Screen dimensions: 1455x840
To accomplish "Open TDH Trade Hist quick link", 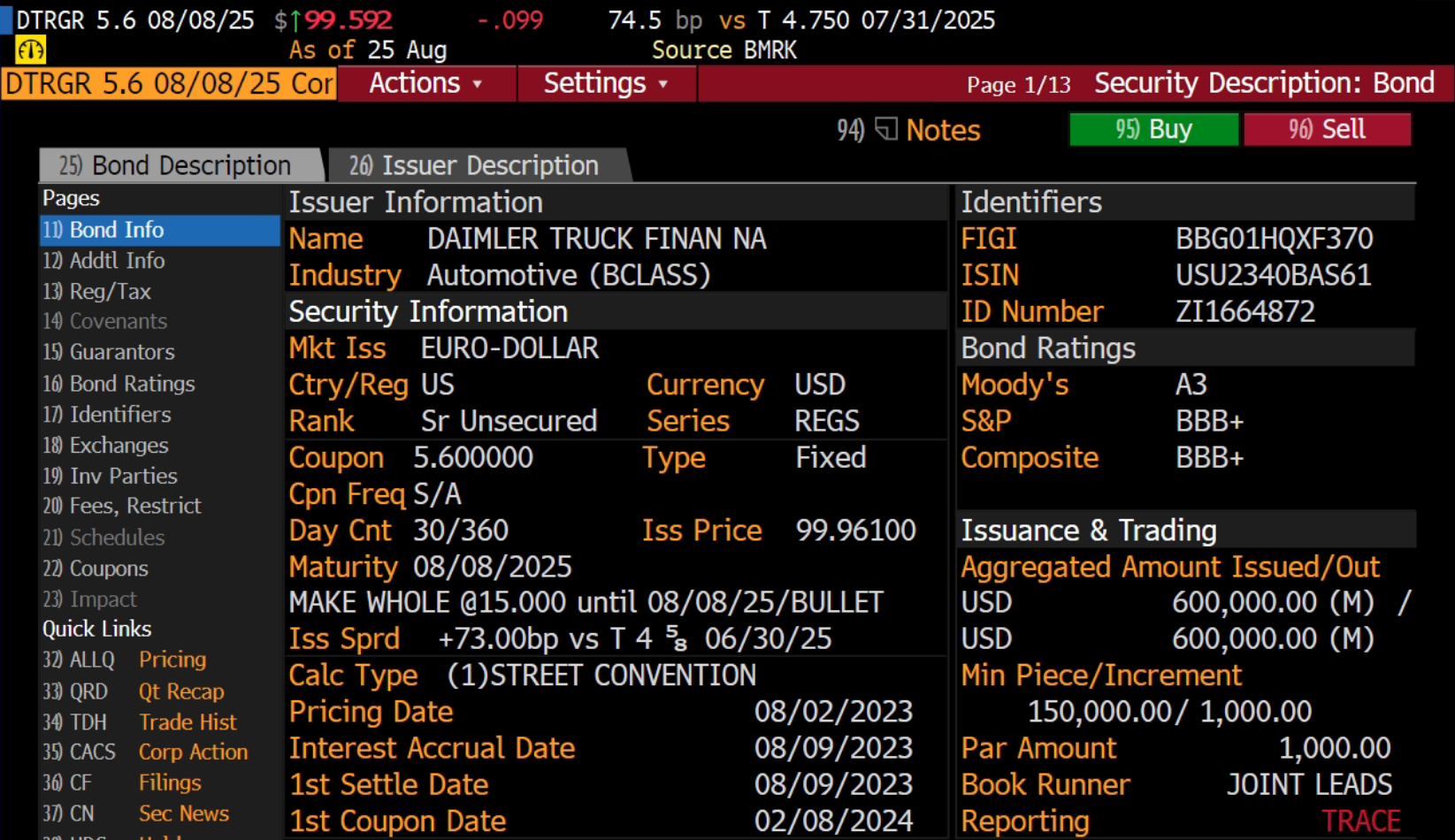I will click(x=140, y=722).
